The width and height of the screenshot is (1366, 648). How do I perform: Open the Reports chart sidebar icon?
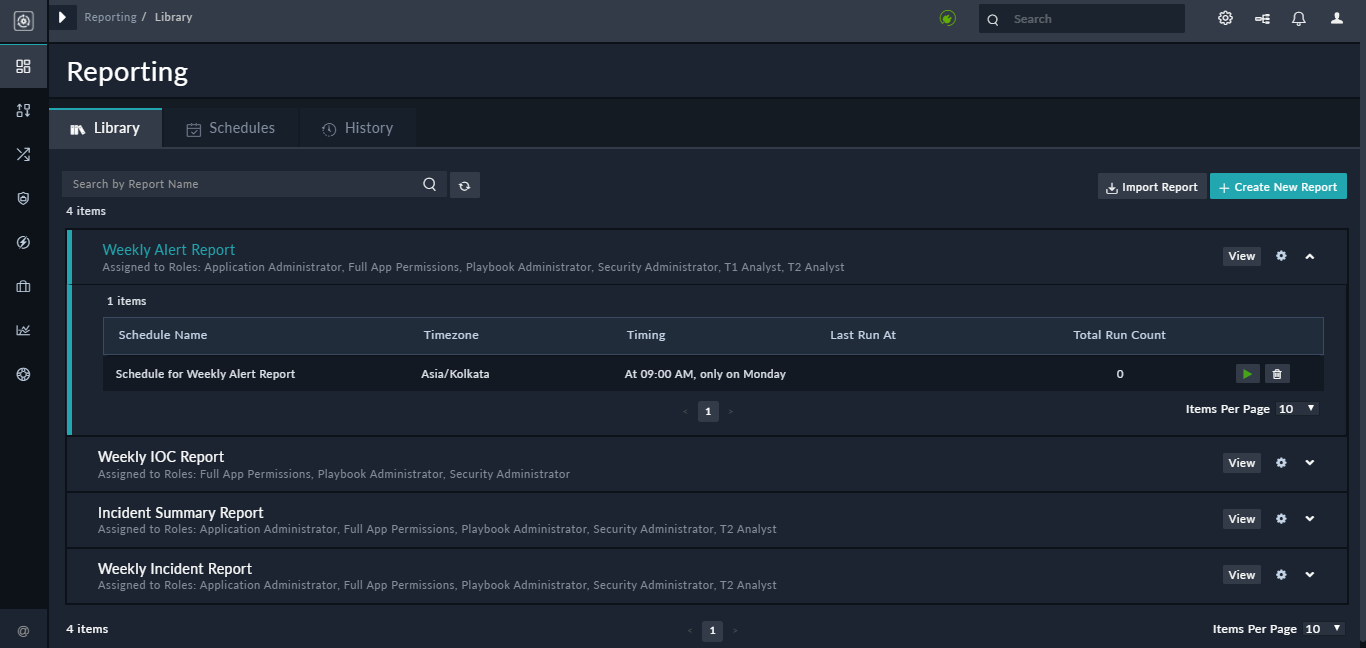(23, 330)
